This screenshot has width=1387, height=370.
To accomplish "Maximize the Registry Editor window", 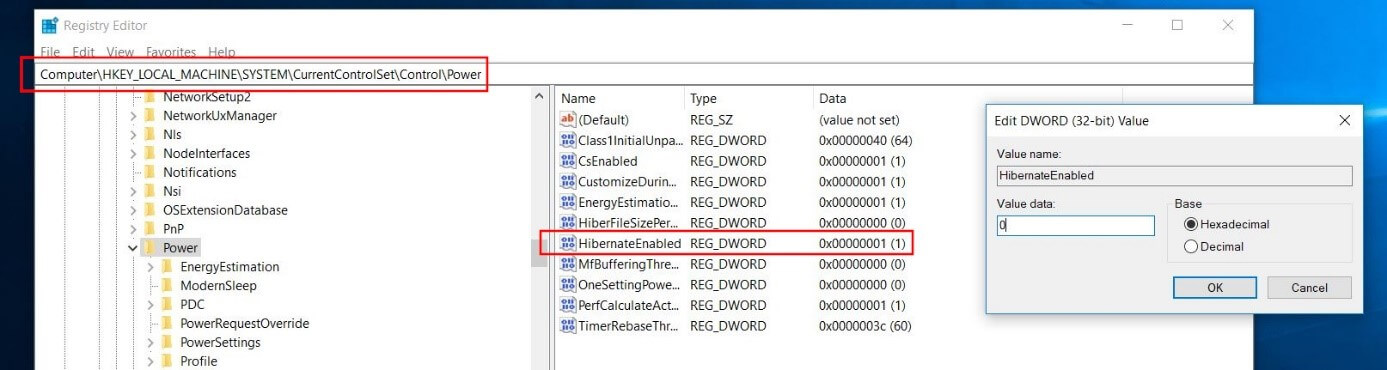I will (x=1177, y=25).
